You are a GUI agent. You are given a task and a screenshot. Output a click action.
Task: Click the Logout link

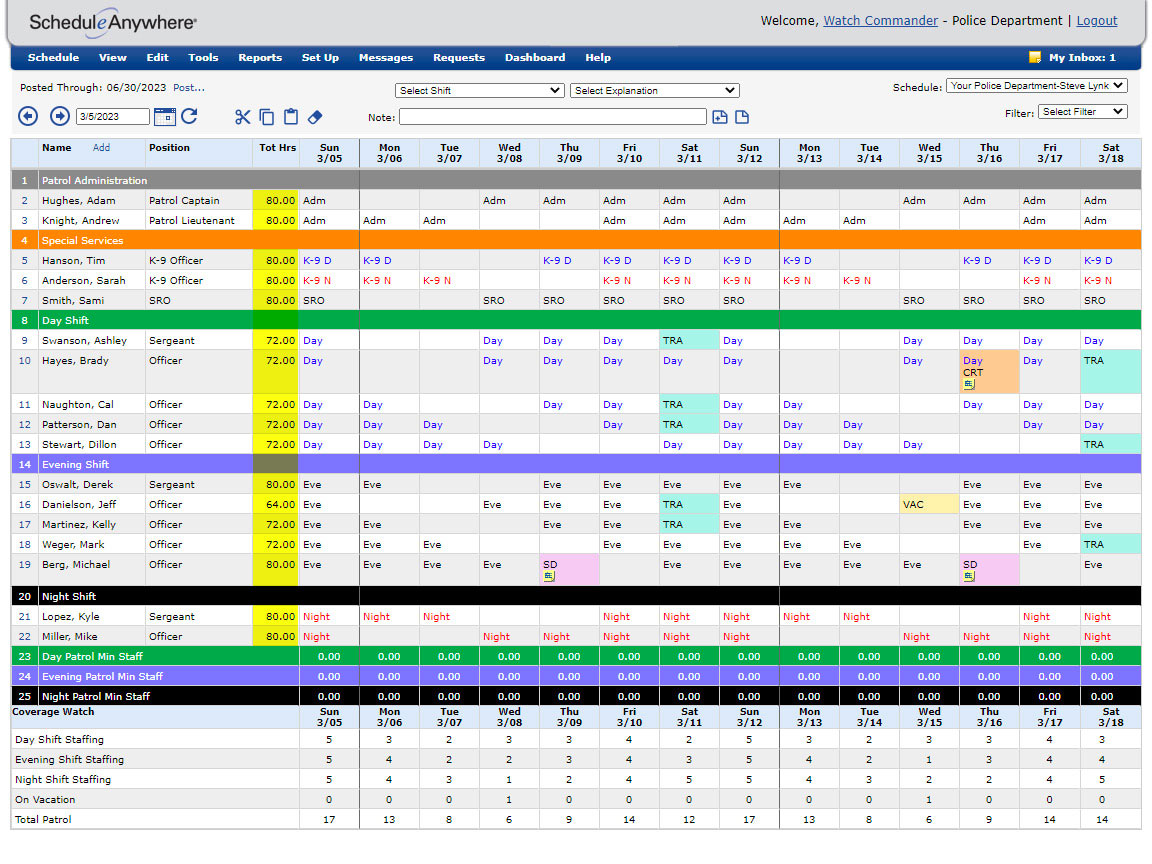pos(1097,21)
